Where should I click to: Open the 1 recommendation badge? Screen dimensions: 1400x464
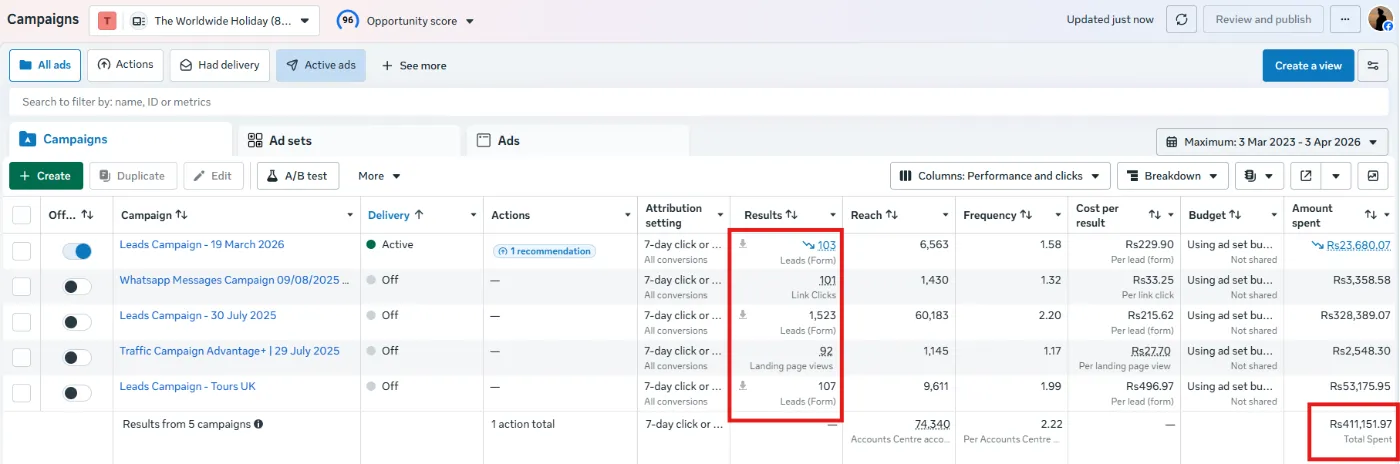click(x=545, y=251)
